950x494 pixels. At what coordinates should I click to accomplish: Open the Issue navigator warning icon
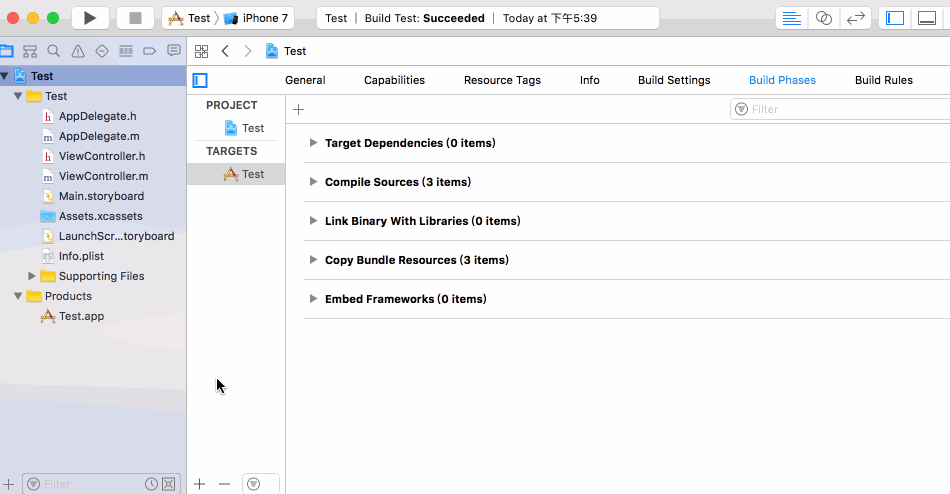[x=78, y=51]
